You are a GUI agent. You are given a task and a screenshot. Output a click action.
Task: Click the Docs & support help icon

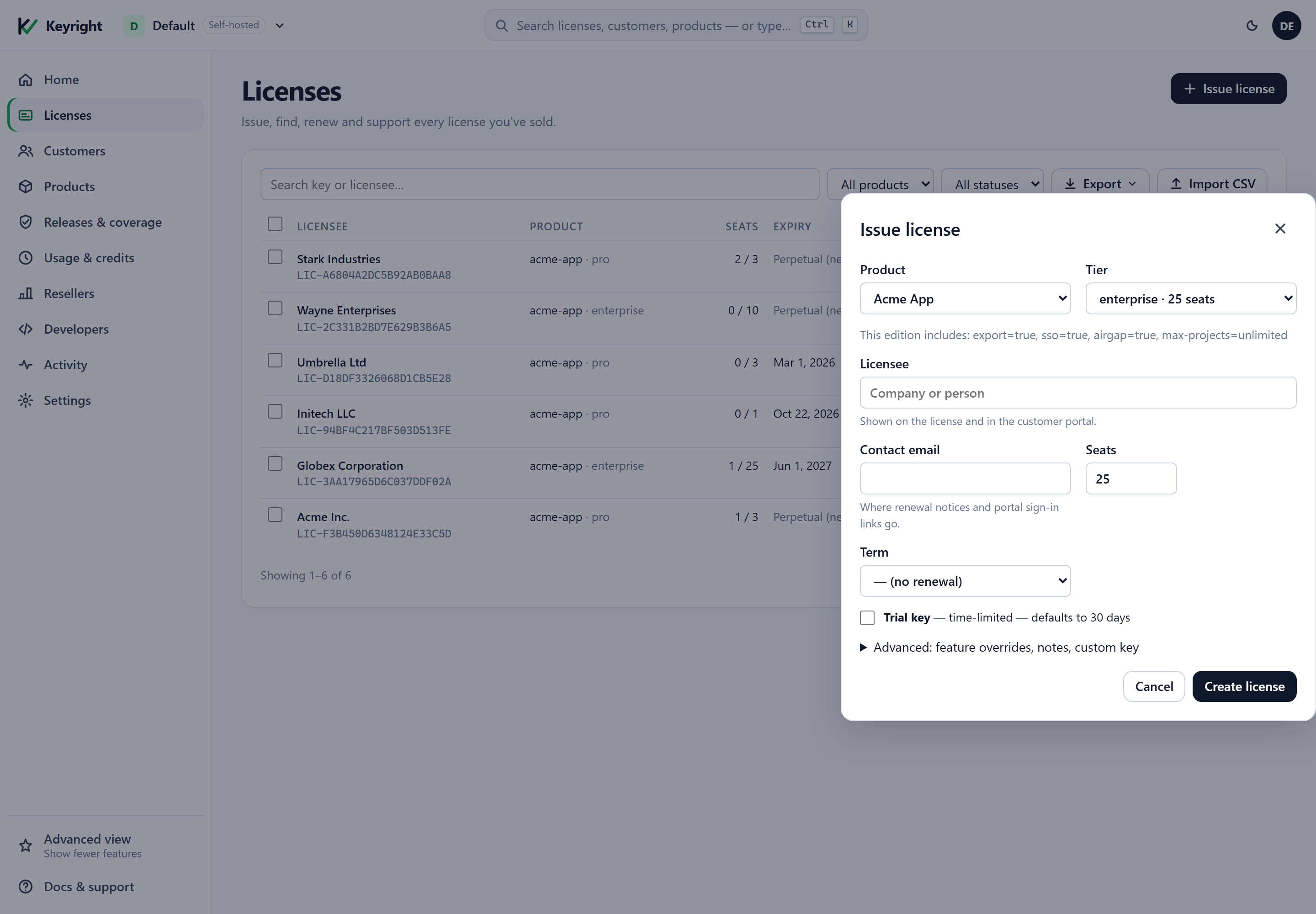coord(25,887)
